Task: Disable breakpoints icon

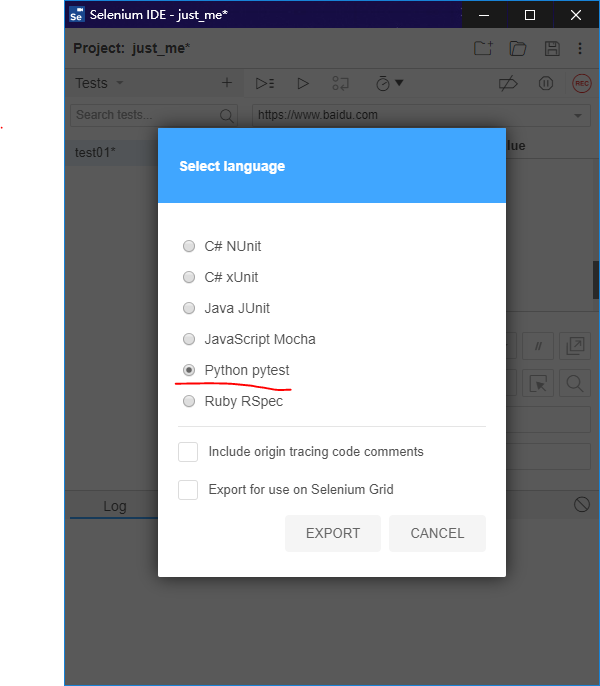Action: click(x=508, y=83)
